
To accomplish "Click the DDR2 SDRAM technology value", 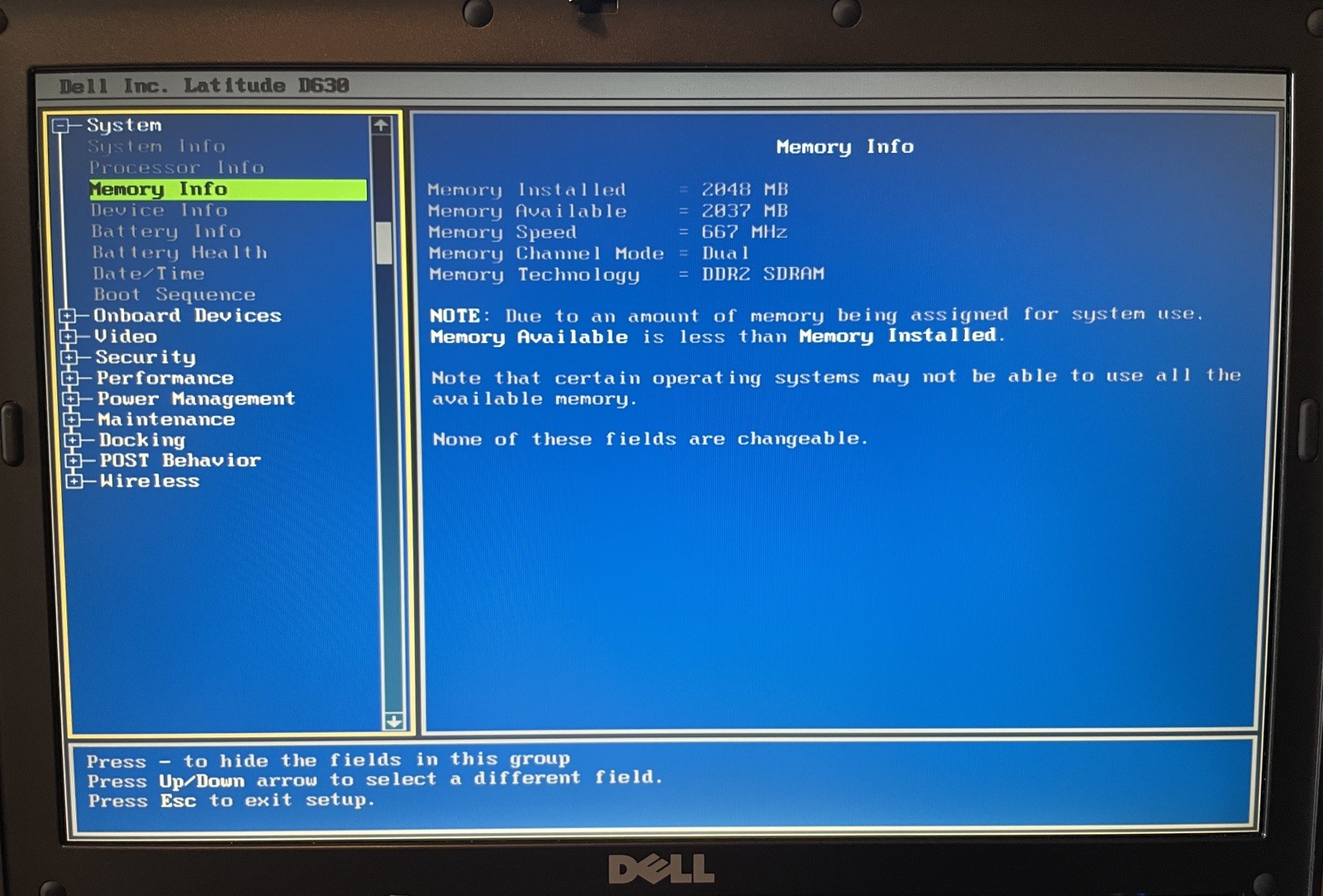I will tap(763, 274).
